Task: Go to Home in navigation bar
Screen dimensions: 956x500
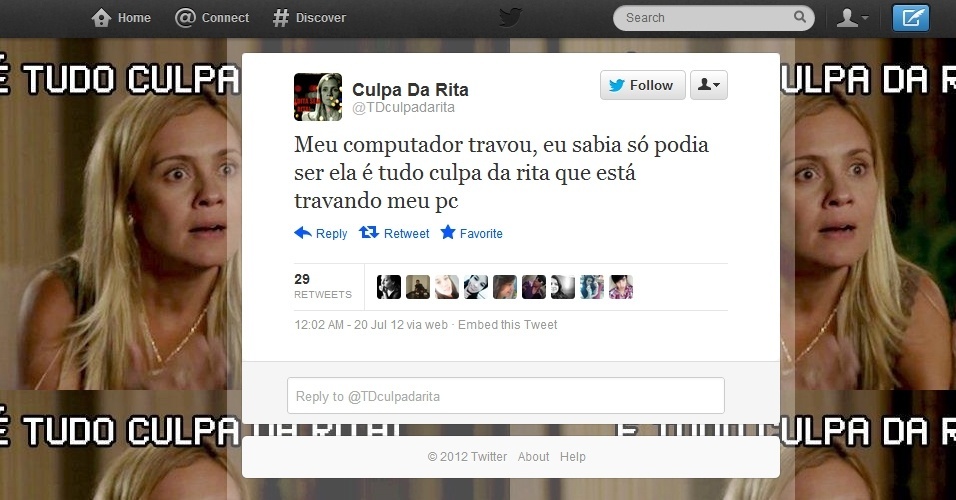Action: tap(121, 18)
